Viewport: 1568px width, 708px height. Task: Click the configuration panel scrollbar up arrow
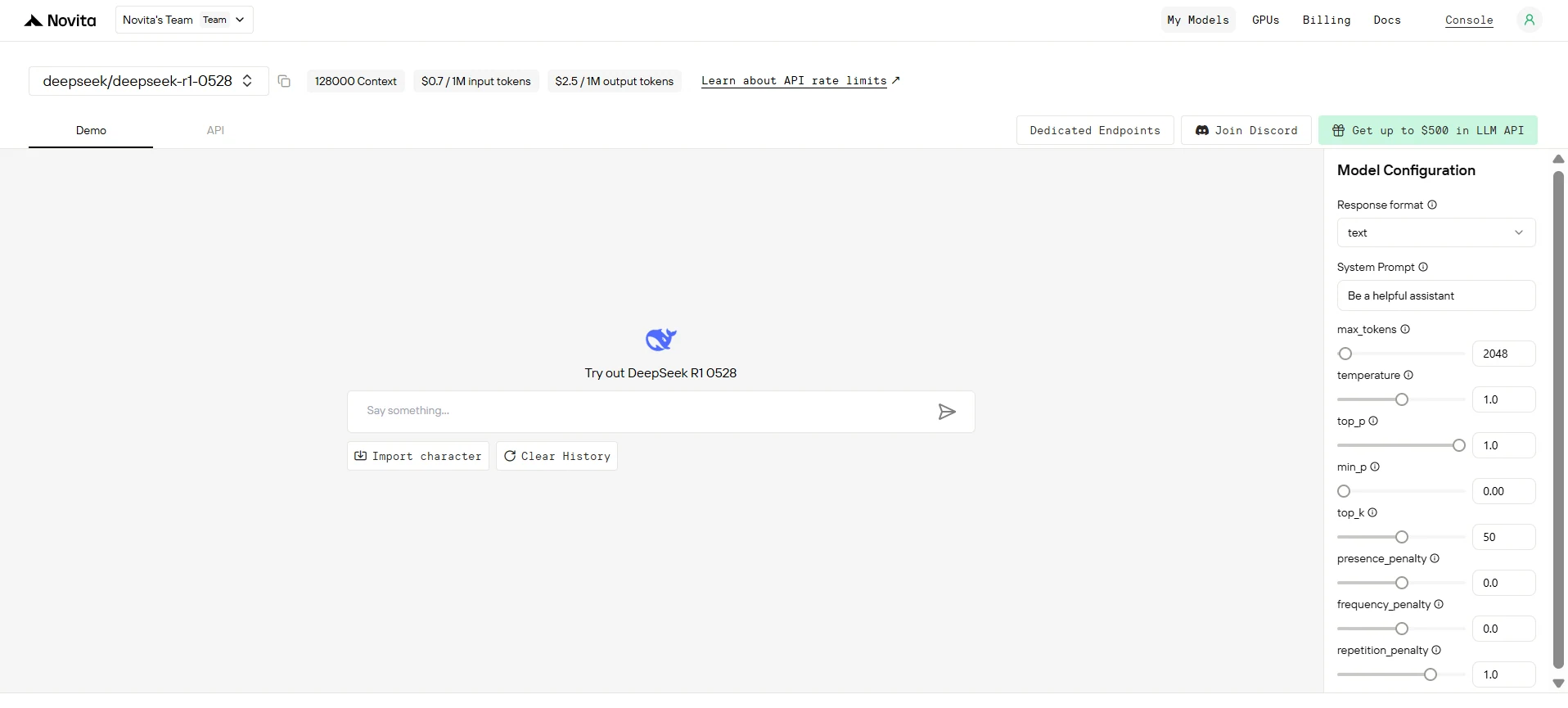[x=1558, y=160]
